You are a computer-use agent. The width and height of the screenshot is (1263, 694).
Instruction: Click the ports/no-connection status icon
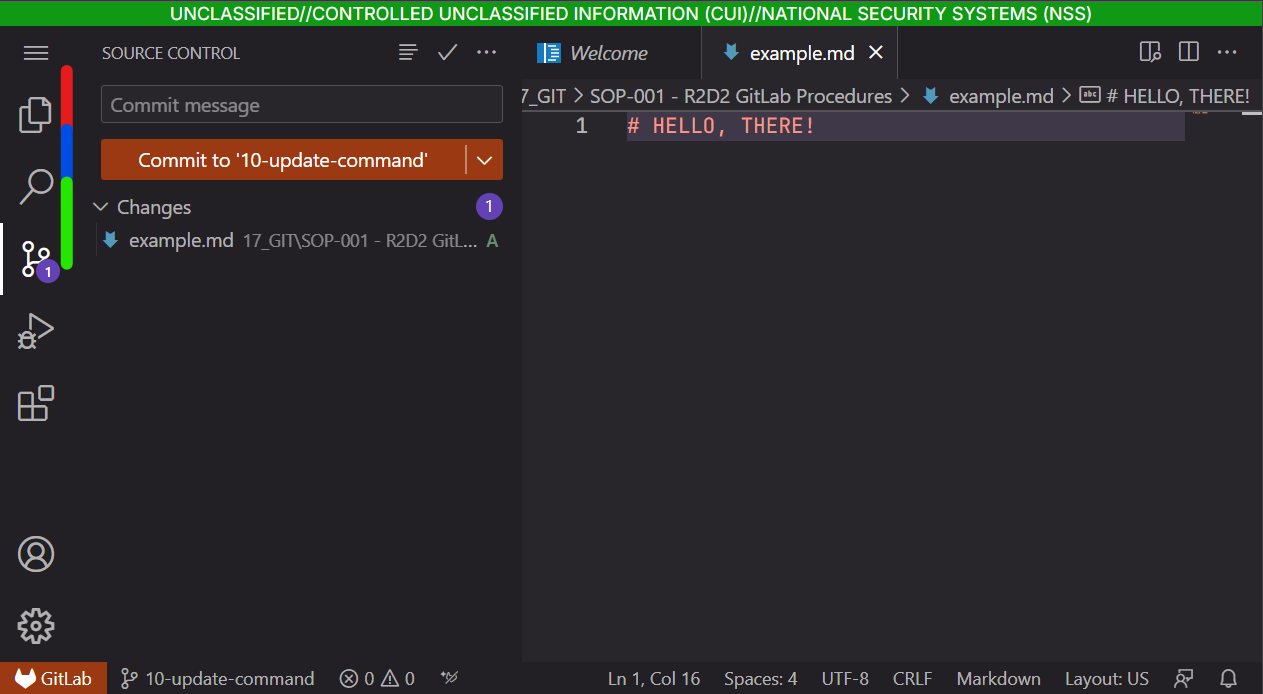coord(449,679)
